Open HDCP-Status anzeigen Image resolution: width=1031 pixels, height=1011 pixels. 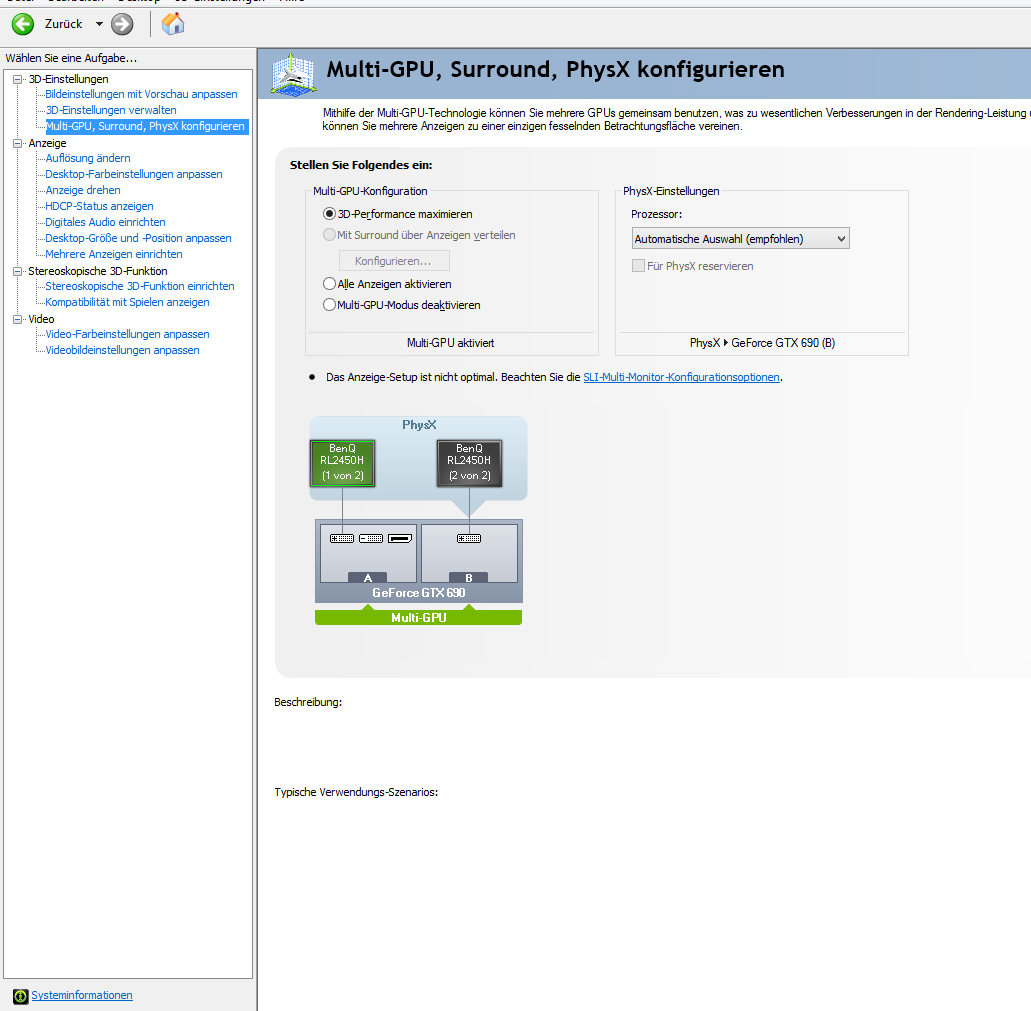point(99,206)
